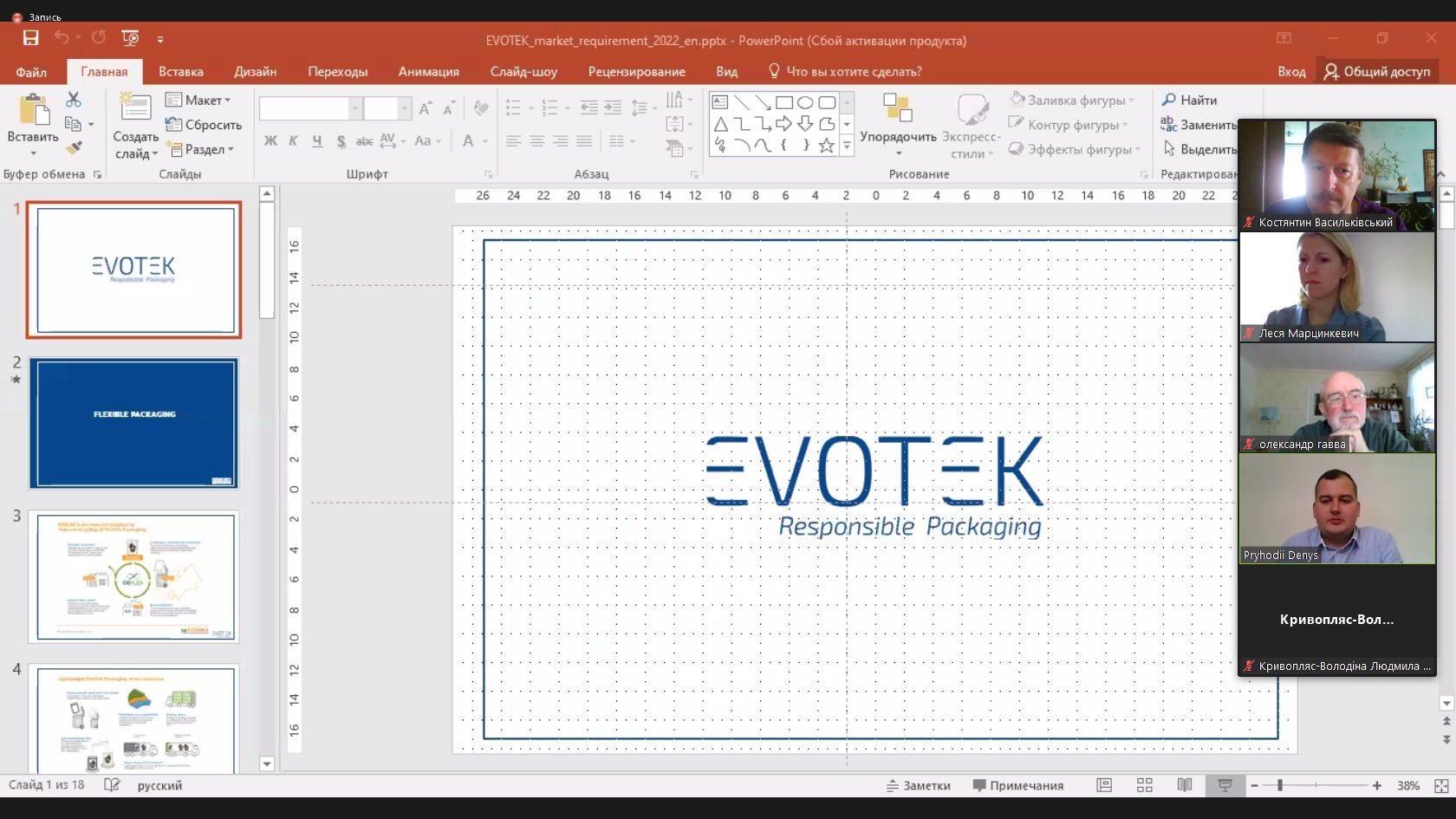Fit slide to current window icon
The image size is (1456, 819).
coord(1441,785)
